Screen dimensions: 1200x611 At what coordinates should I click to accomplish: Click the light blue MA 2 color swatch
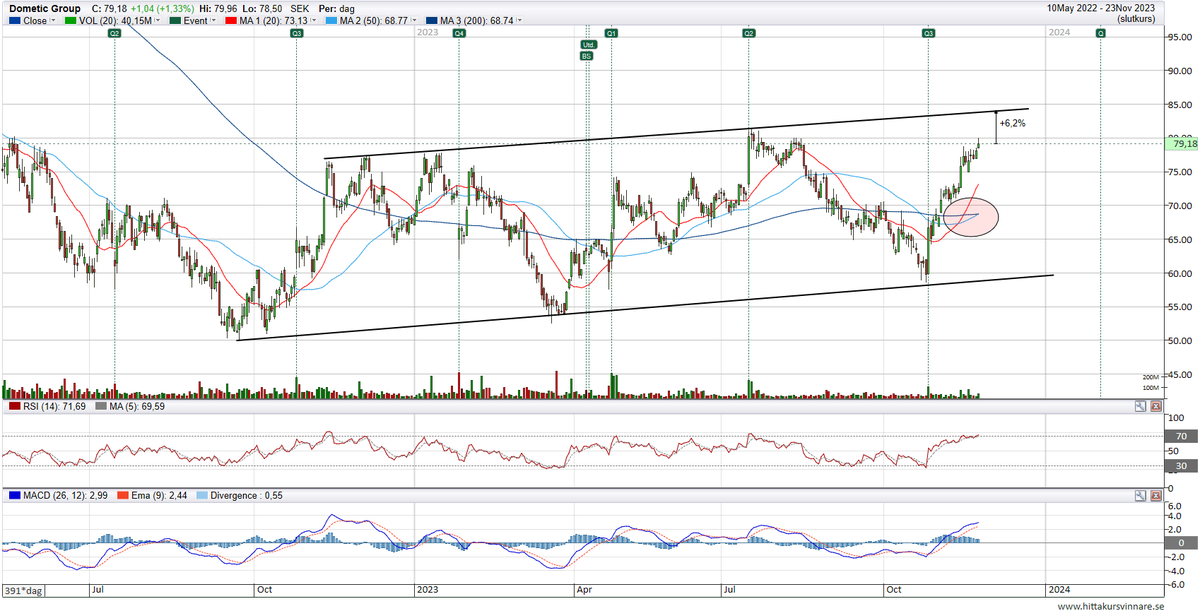click(331, 20)
